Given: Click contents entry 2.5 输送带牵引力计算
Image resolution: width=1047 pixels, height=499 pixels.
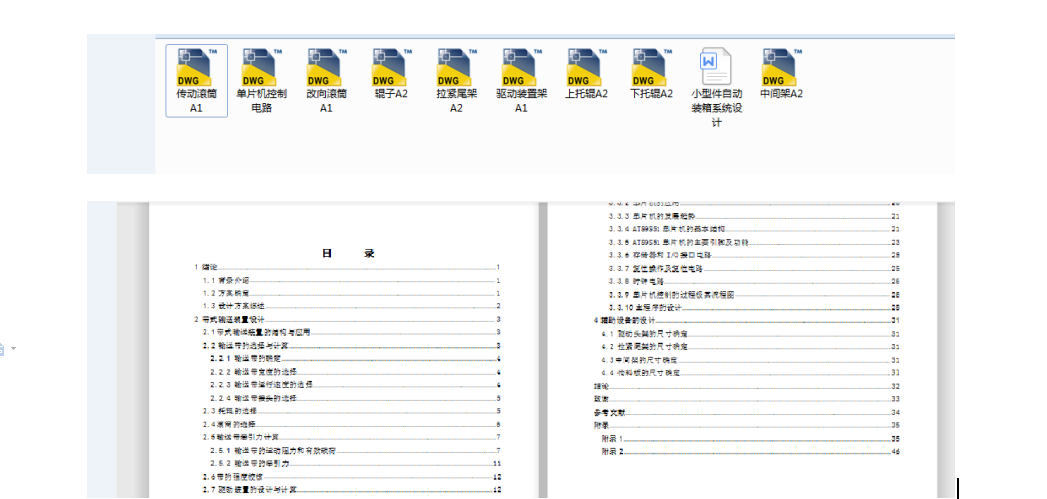Looking at the screenshot, I should 352,438.
